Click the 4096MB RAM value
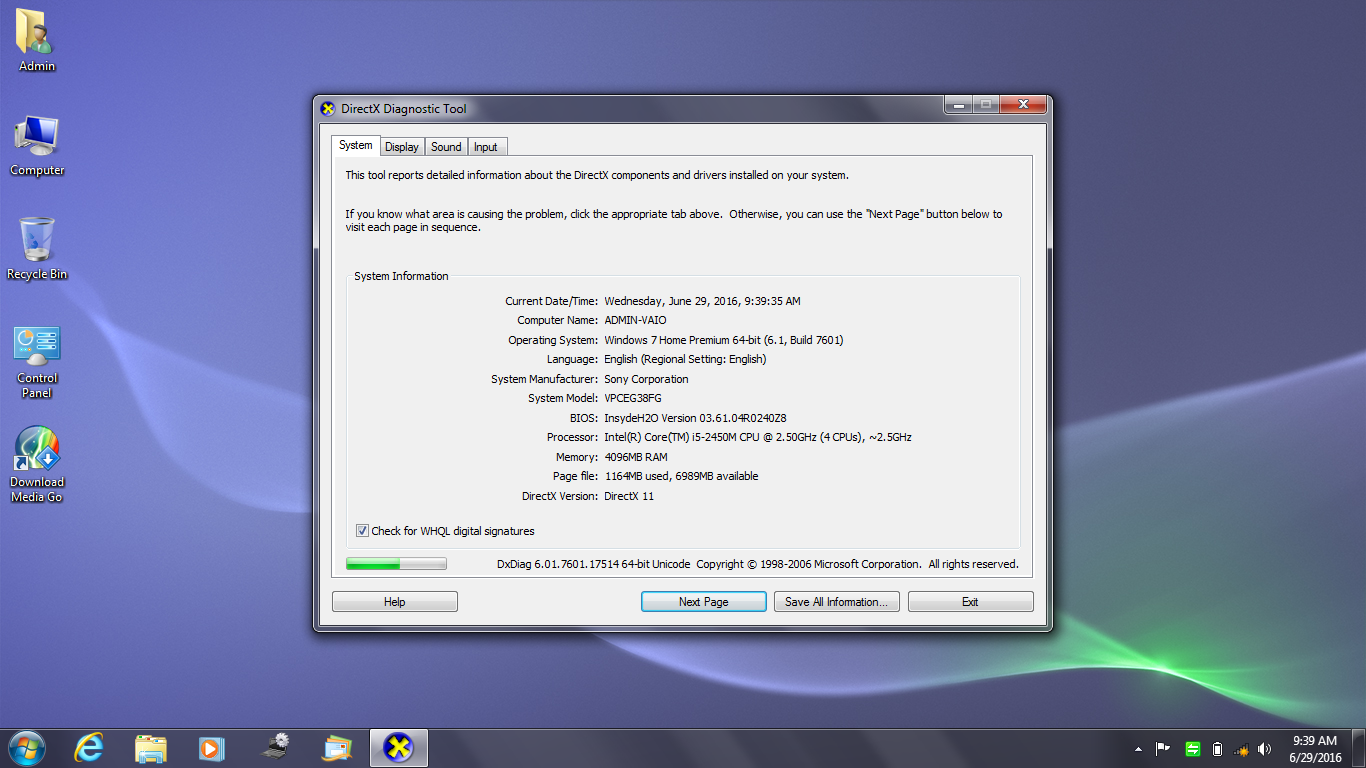1366x768 pixels. (636, 457)
